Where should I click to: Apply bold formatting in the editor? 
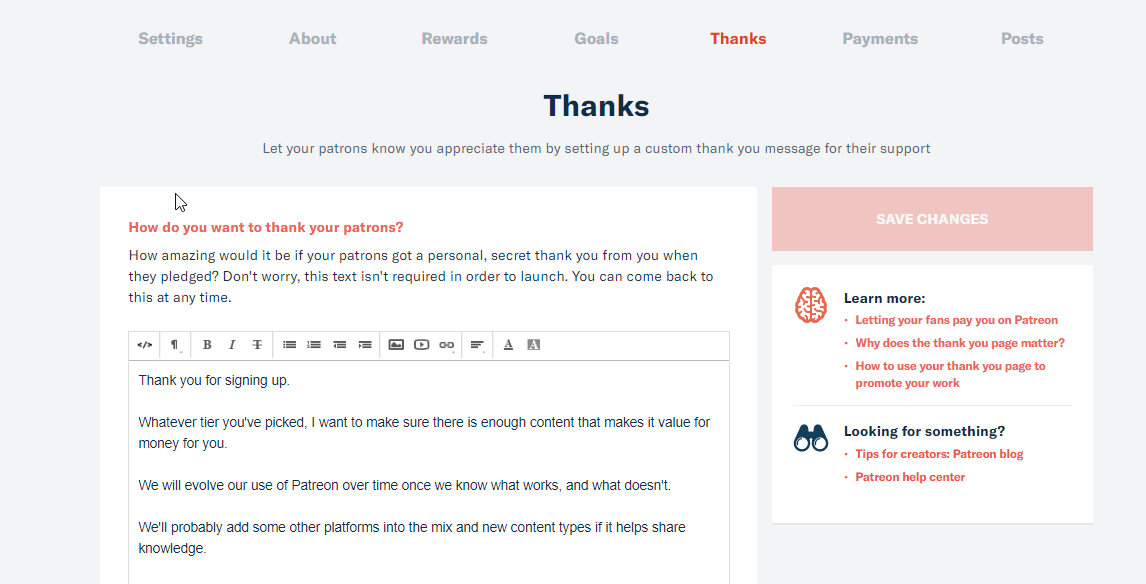pos(207,345)
